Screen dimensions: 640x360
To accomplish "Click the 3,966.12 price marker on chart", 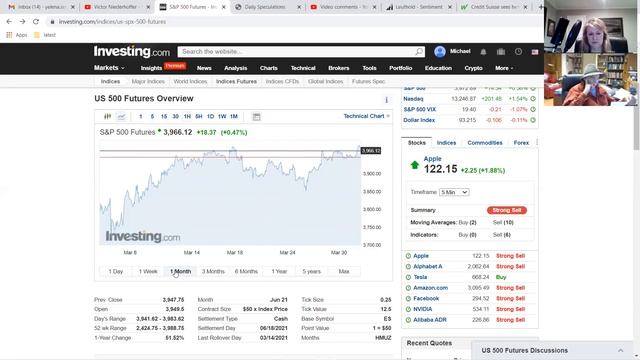I will point(371,151).
